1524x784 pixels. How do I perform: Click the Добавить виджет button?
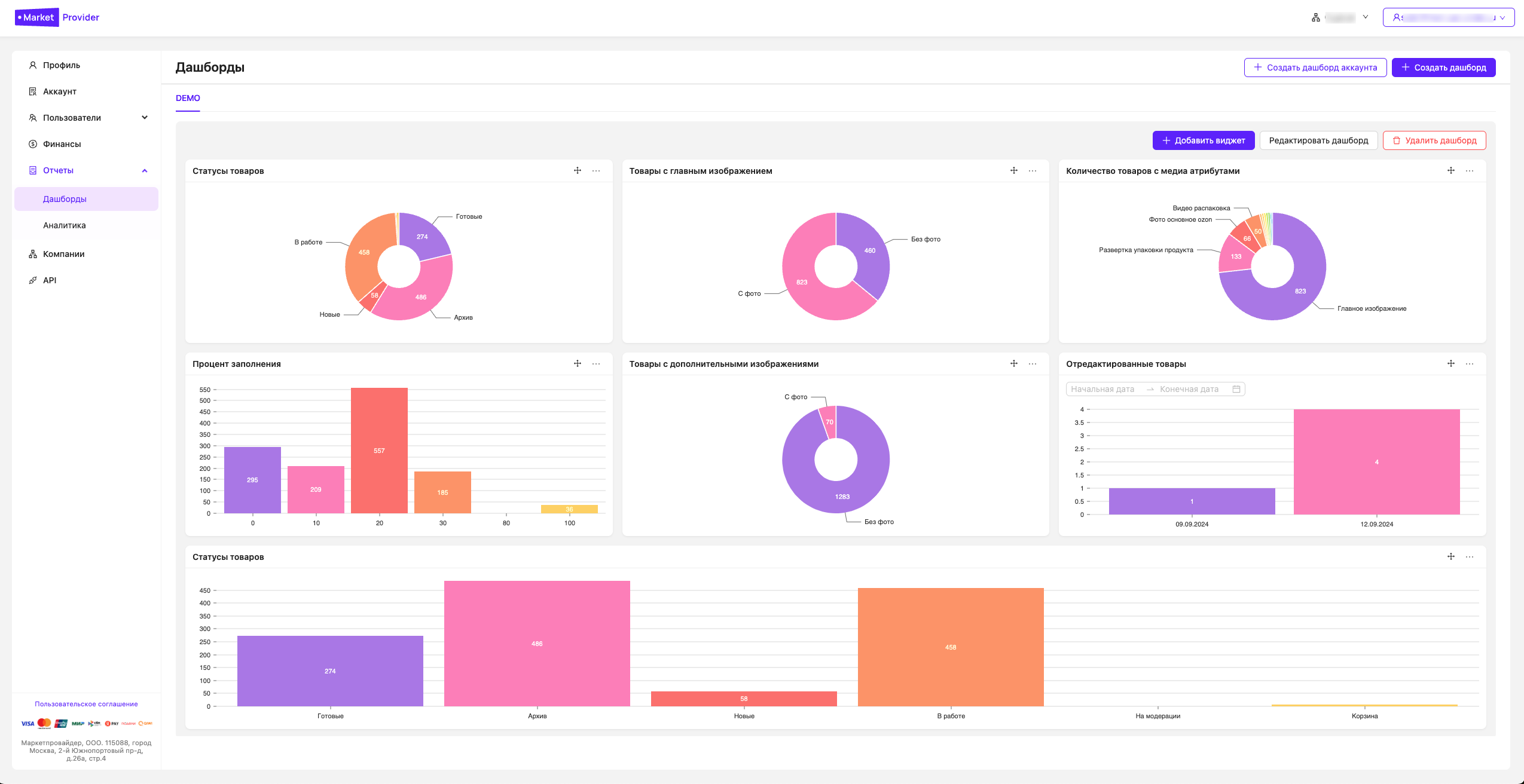click(x=1203, y=140)
